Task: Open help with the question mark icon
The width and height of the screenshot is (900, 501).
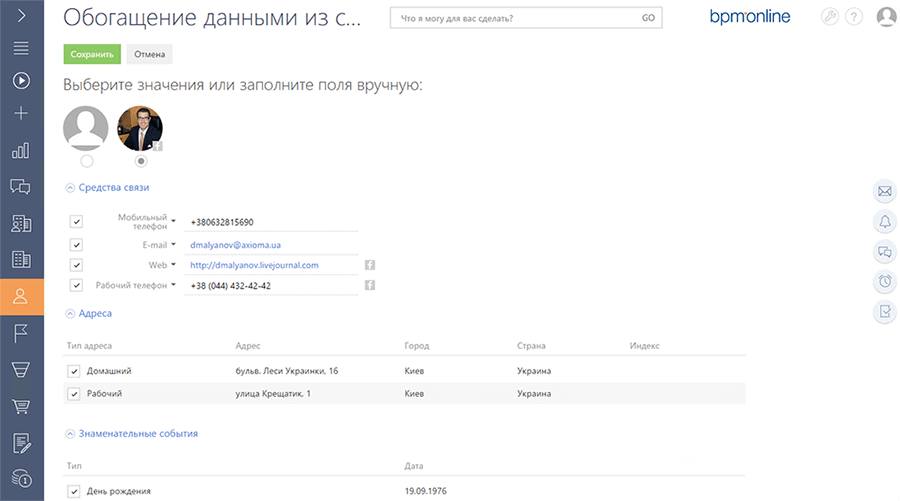Action: (854, 17)
